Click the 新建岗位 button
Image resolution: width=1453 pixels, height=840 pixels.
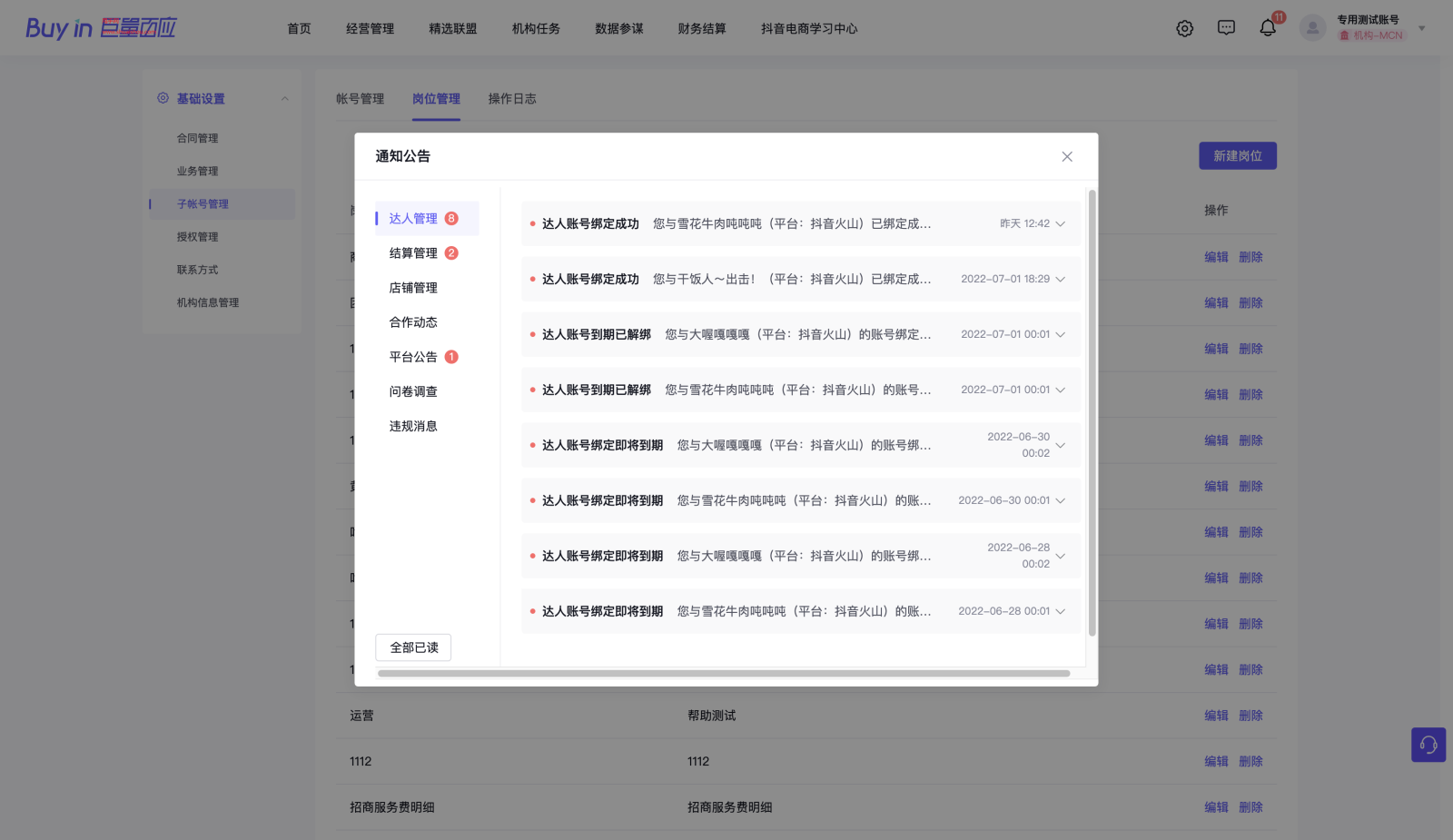pos(1237,156)
